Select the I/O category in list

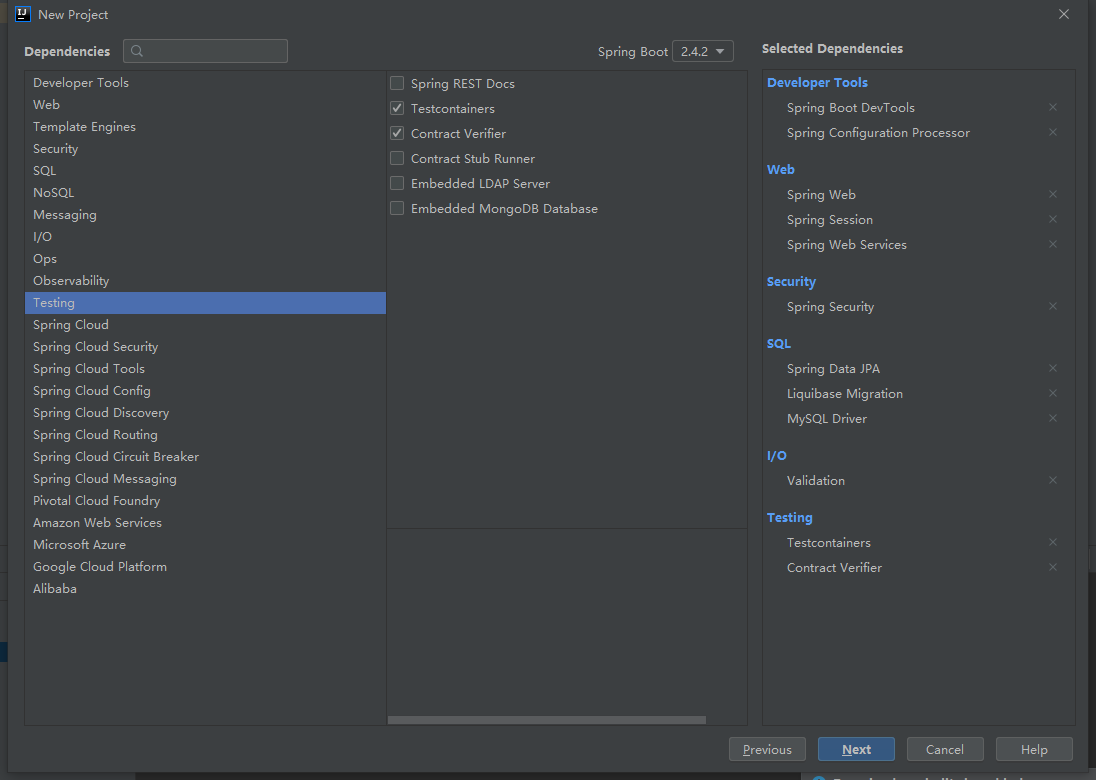tap(205, 236)
